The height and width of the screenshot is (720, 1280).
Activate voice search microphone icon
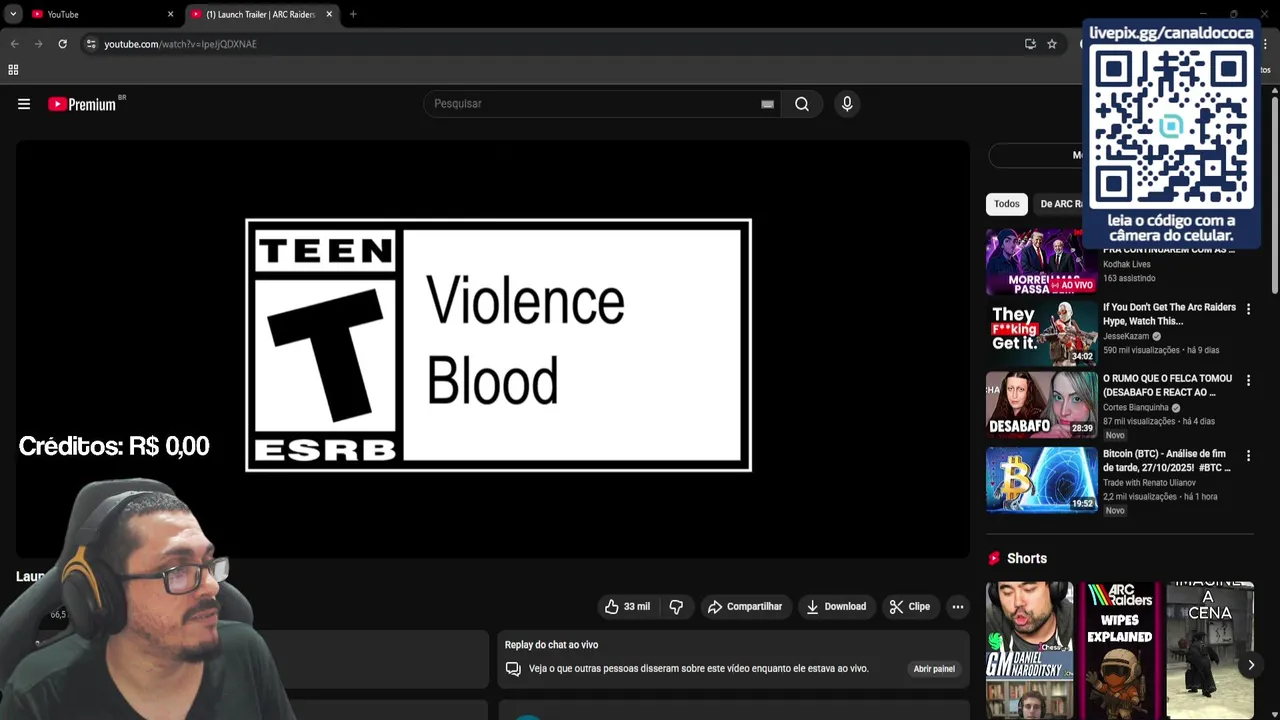[x=847, y=104]
